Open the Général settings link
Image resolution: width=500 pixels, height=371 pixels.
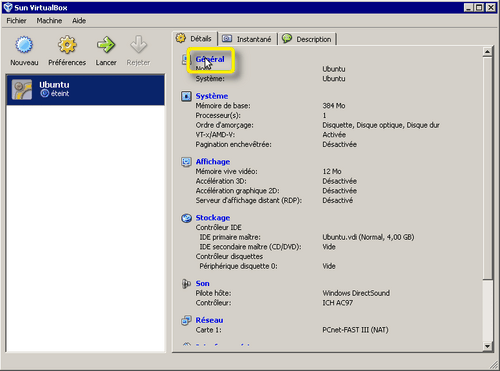(210, 59)
